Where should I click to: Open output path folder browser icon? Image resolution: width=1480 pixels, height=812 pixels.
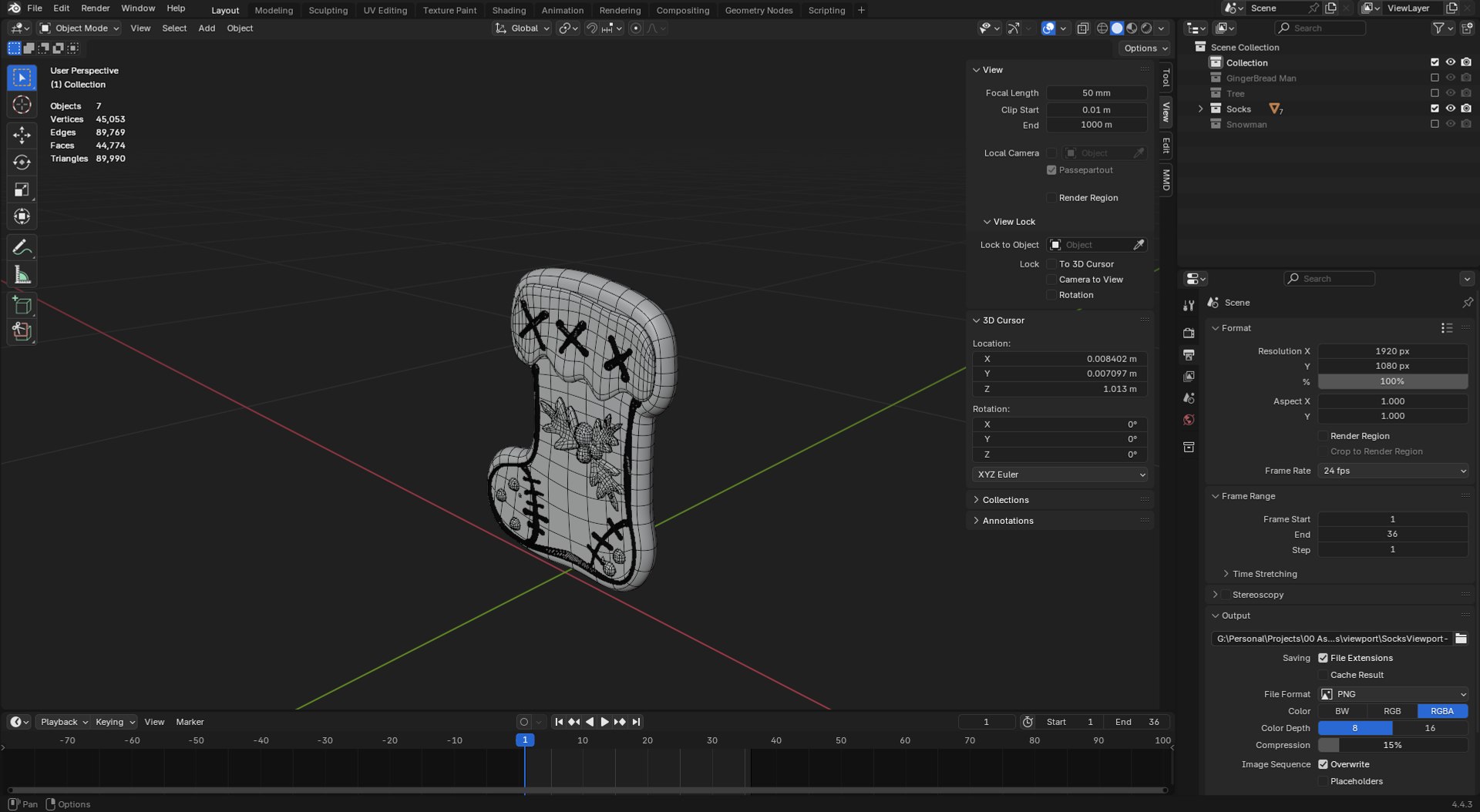1461,639
